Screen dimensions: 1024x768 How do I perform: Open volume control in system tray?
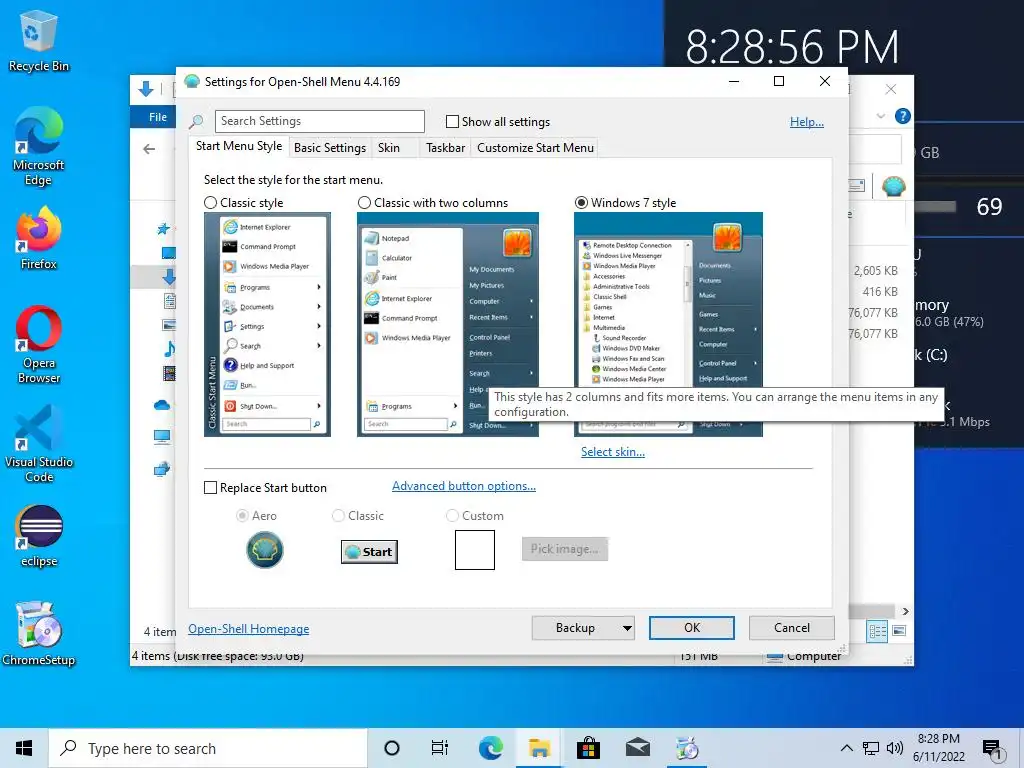tap(895, 748)
